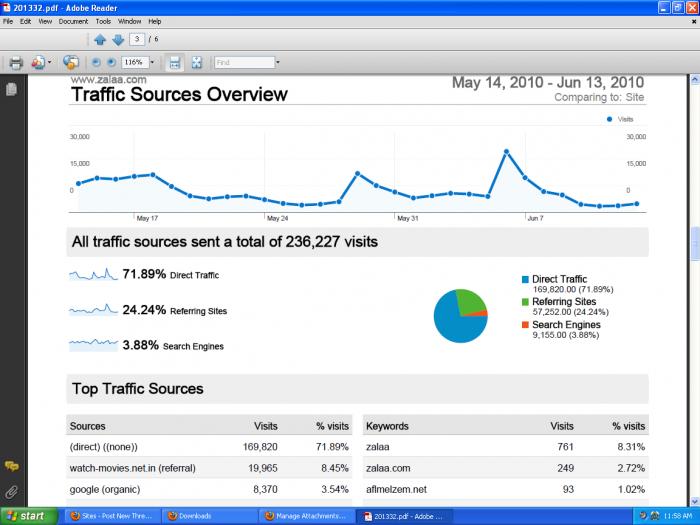Open the Edit menu
This screenshot has height=525, width=700.
(x=25, y=21)
